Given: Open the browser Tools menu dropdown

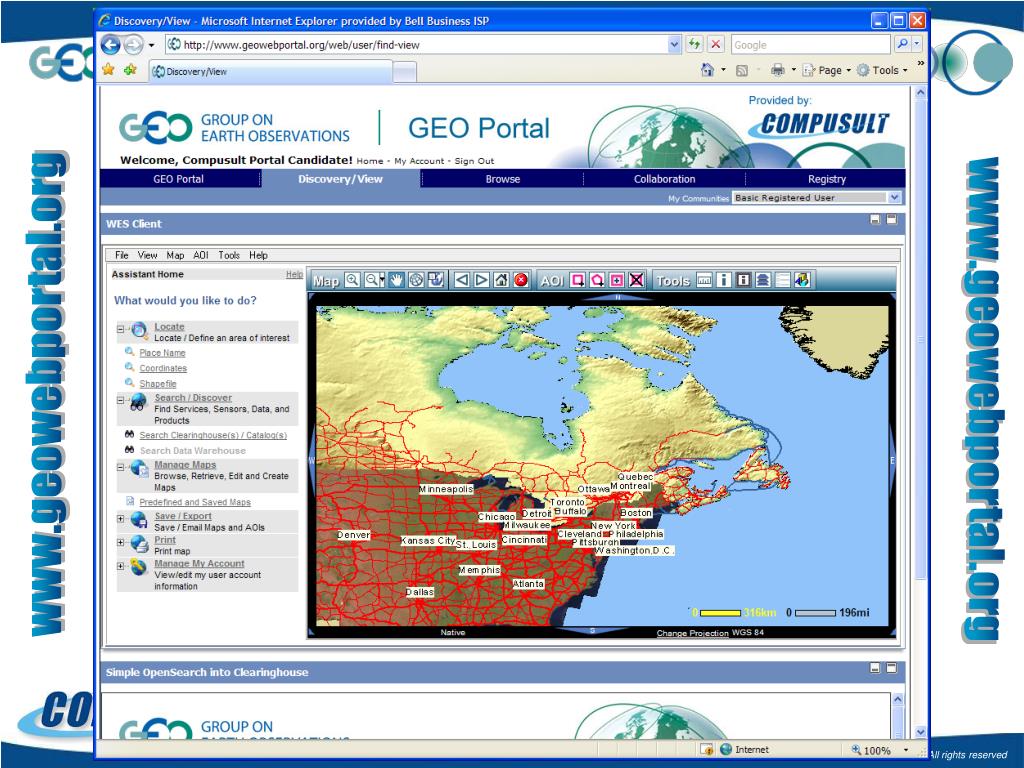Looking at the screenshot, I should click(x=905, y=71).
